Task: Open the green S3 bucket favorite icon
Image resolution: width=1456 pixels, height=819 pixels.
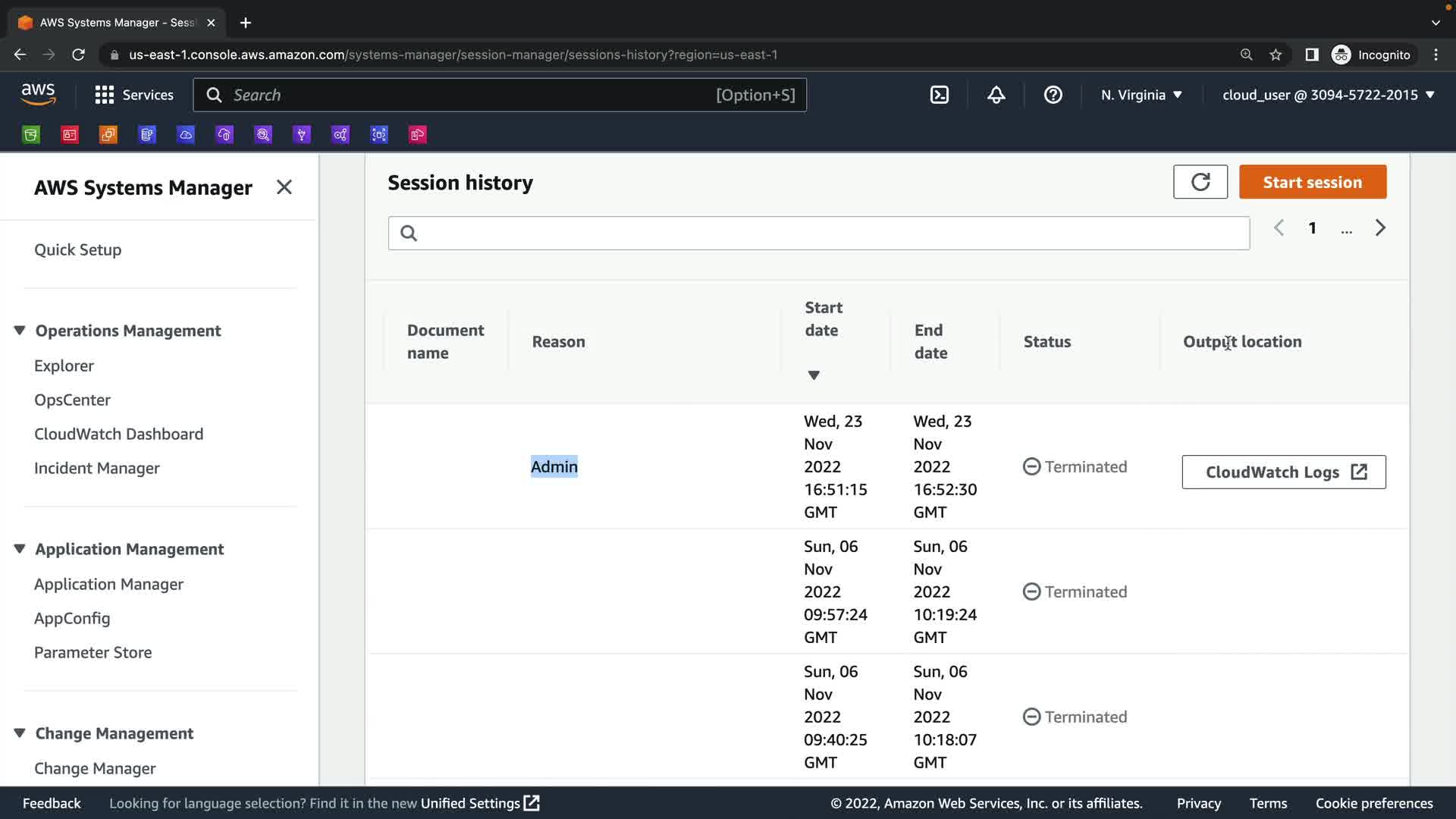Action: 31,135
